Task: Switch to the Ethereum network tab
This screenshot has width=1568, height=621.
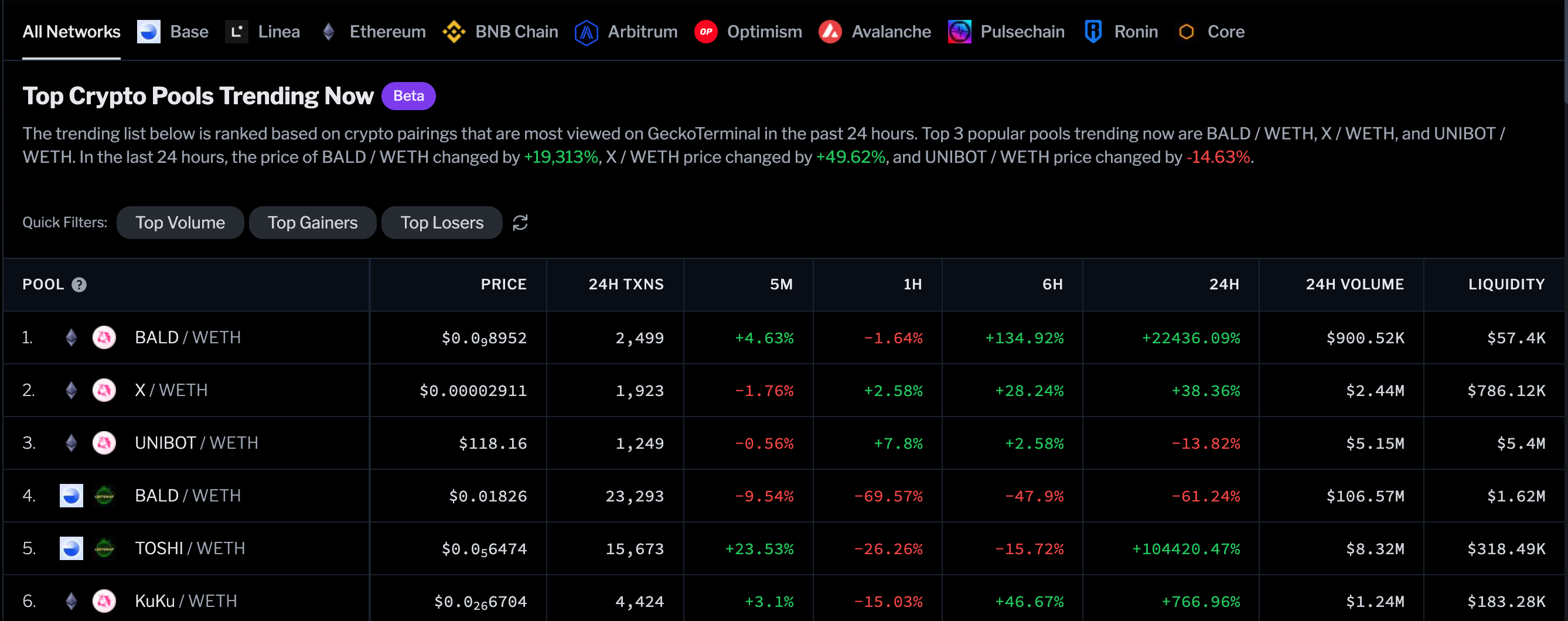Action: coord(387,32)
